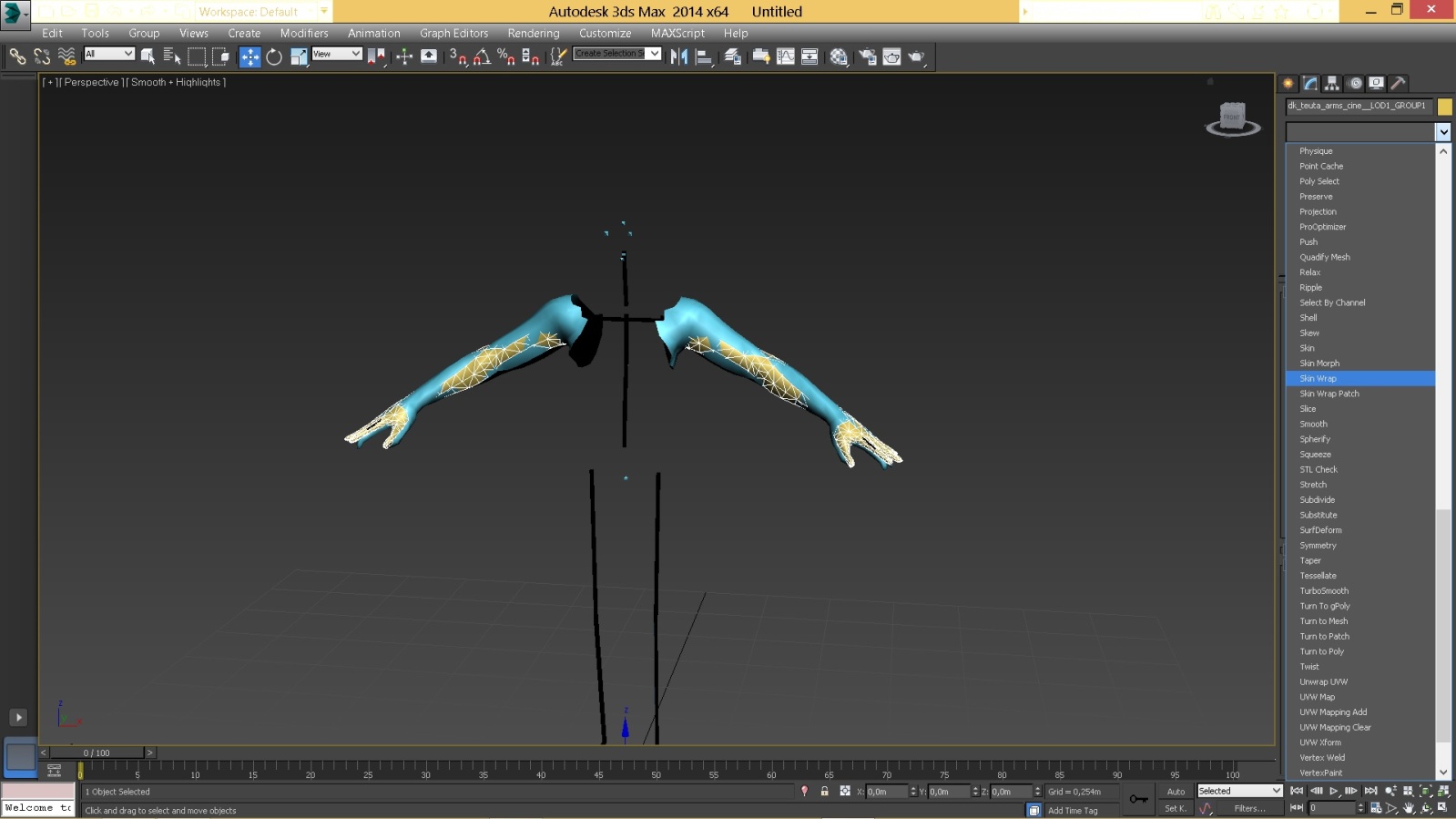Viewport: 1456px width, 819px height.
Task: Toggle Auto Key mode
Action: pyautogui.click(x=1176, y=791)
